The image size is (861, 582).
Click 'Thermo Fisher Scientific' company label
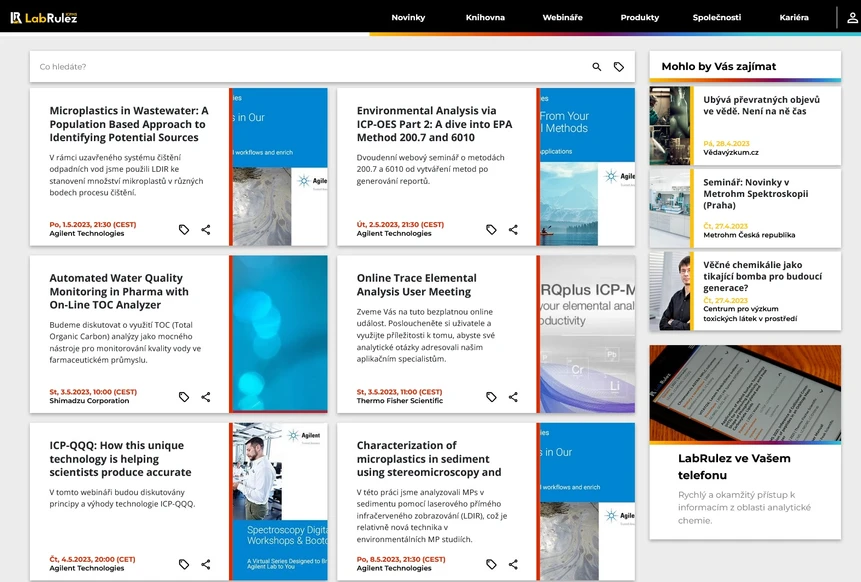(x=400, y=401)
